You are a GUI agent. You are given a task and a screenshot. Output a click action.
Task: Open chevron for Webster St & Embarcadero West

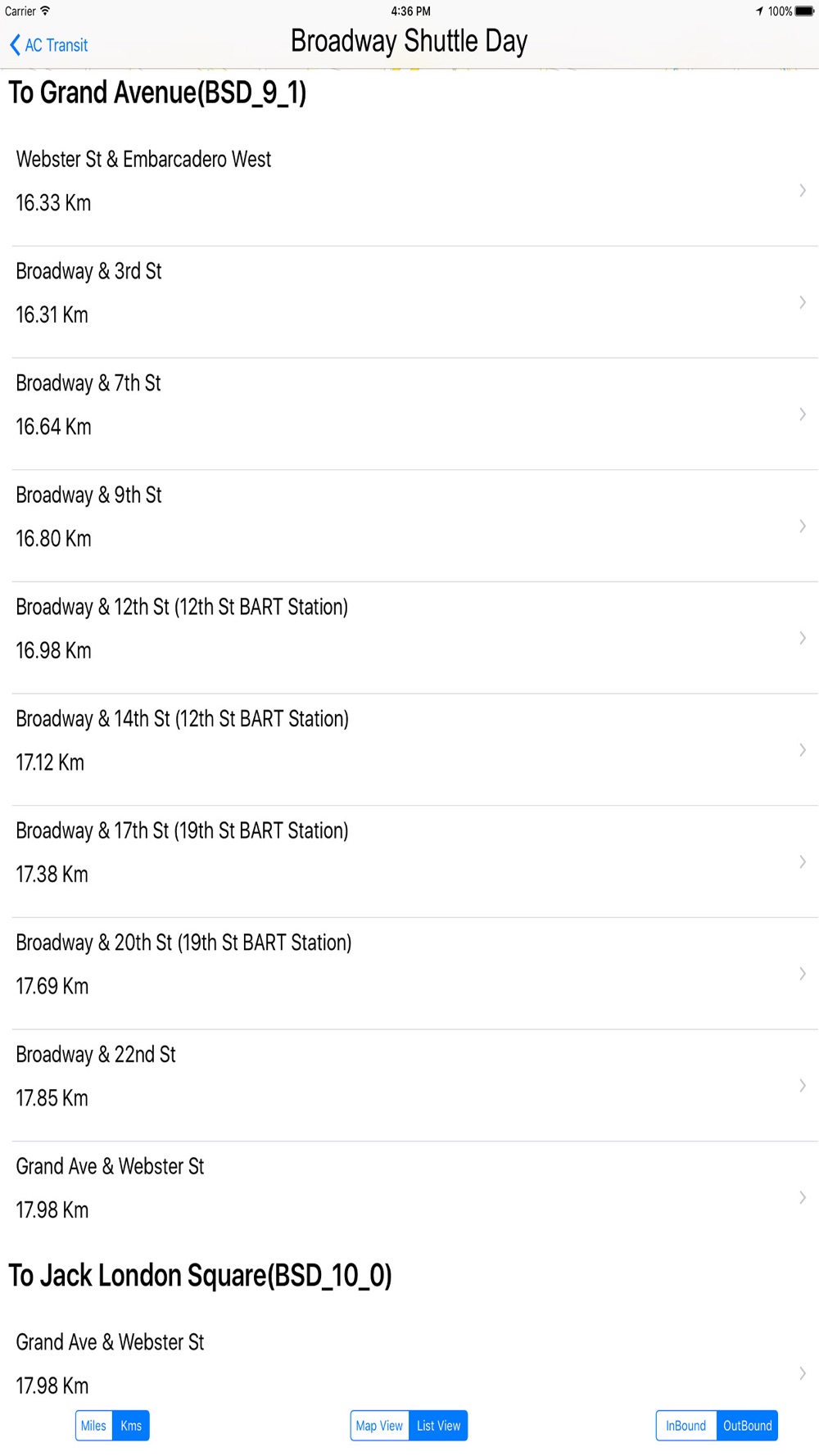click(x=803, y=190)
